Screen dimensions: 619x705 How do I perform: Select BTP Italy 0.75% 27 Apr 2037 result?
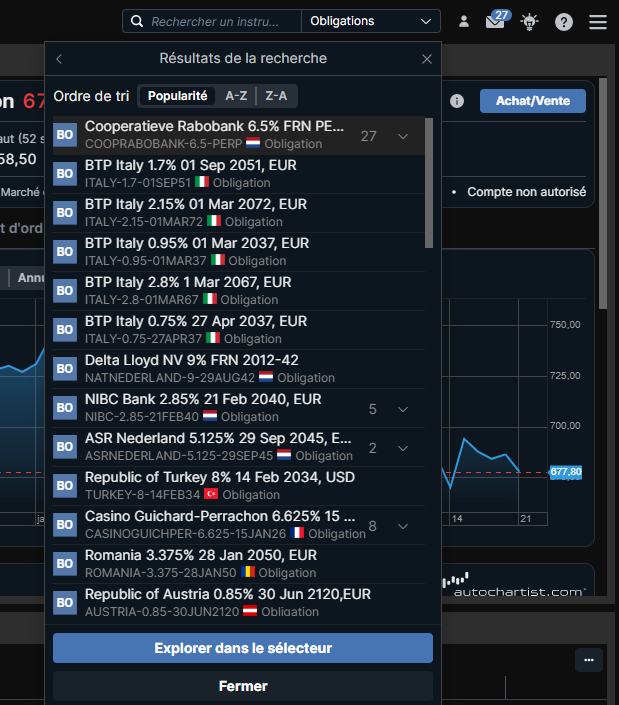point(239,330)
